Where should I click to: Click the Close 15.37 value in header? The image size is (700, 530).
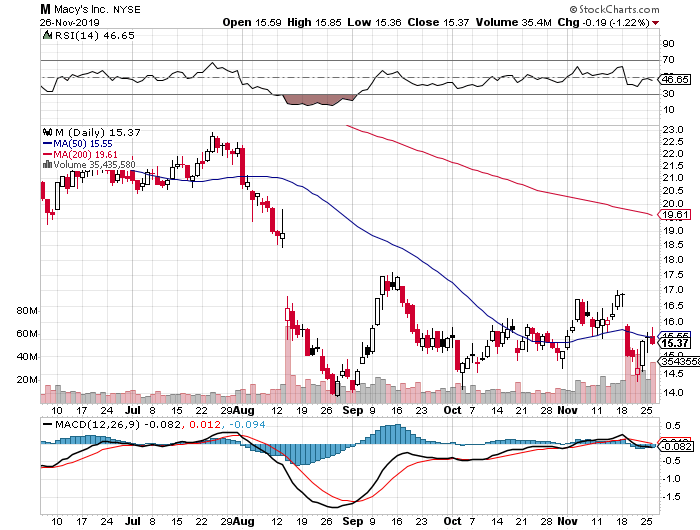(438, 22)
